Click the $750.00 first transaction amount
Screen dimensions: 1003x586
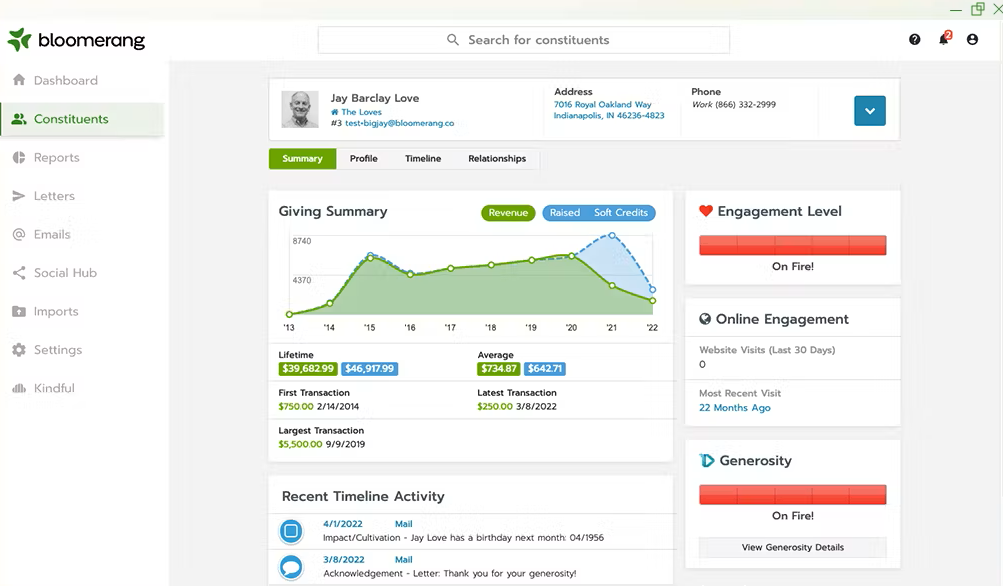296,406
